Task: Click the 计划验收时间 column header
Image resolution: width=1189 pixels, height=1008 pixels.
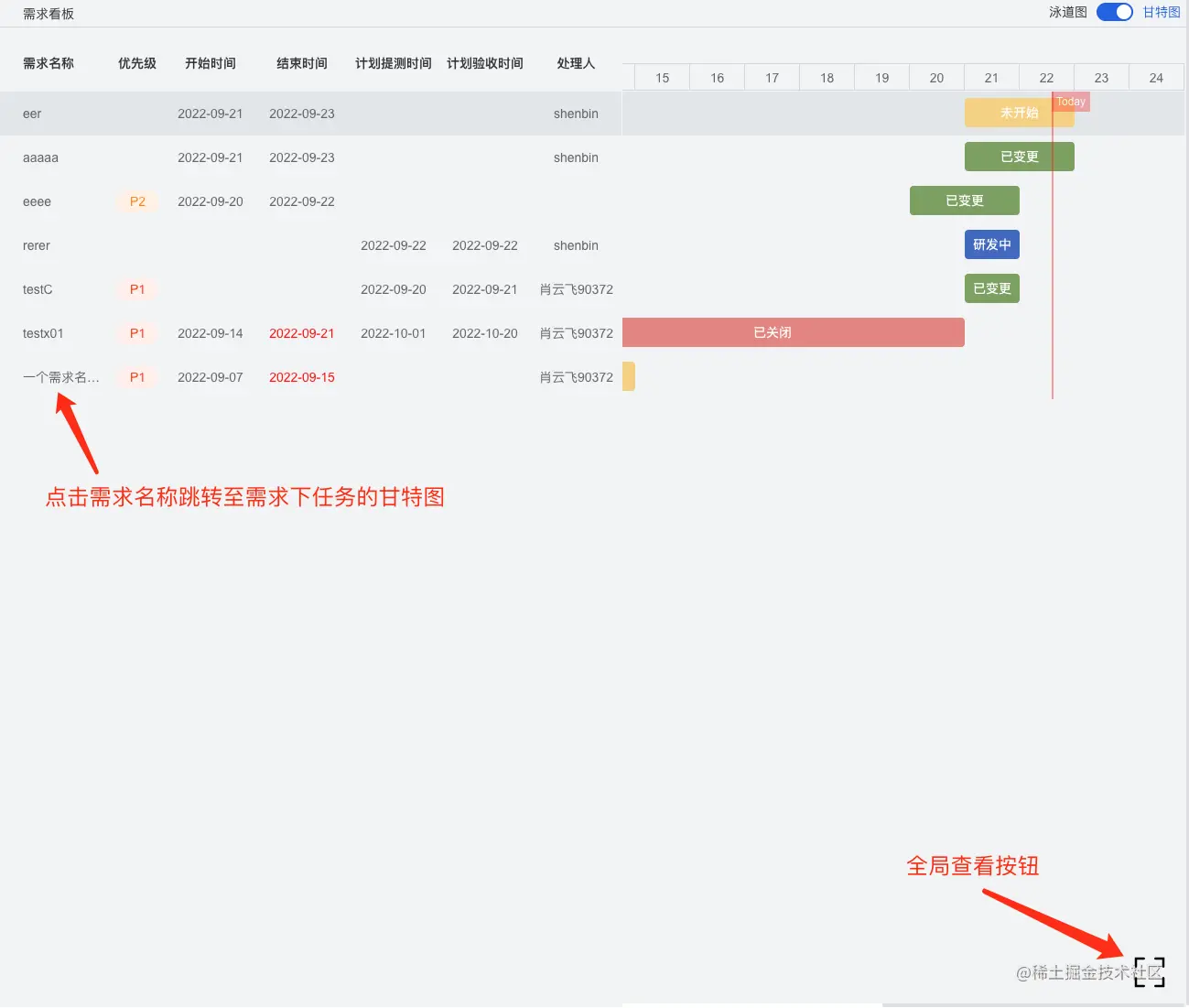Action: (x=485, y=63)
